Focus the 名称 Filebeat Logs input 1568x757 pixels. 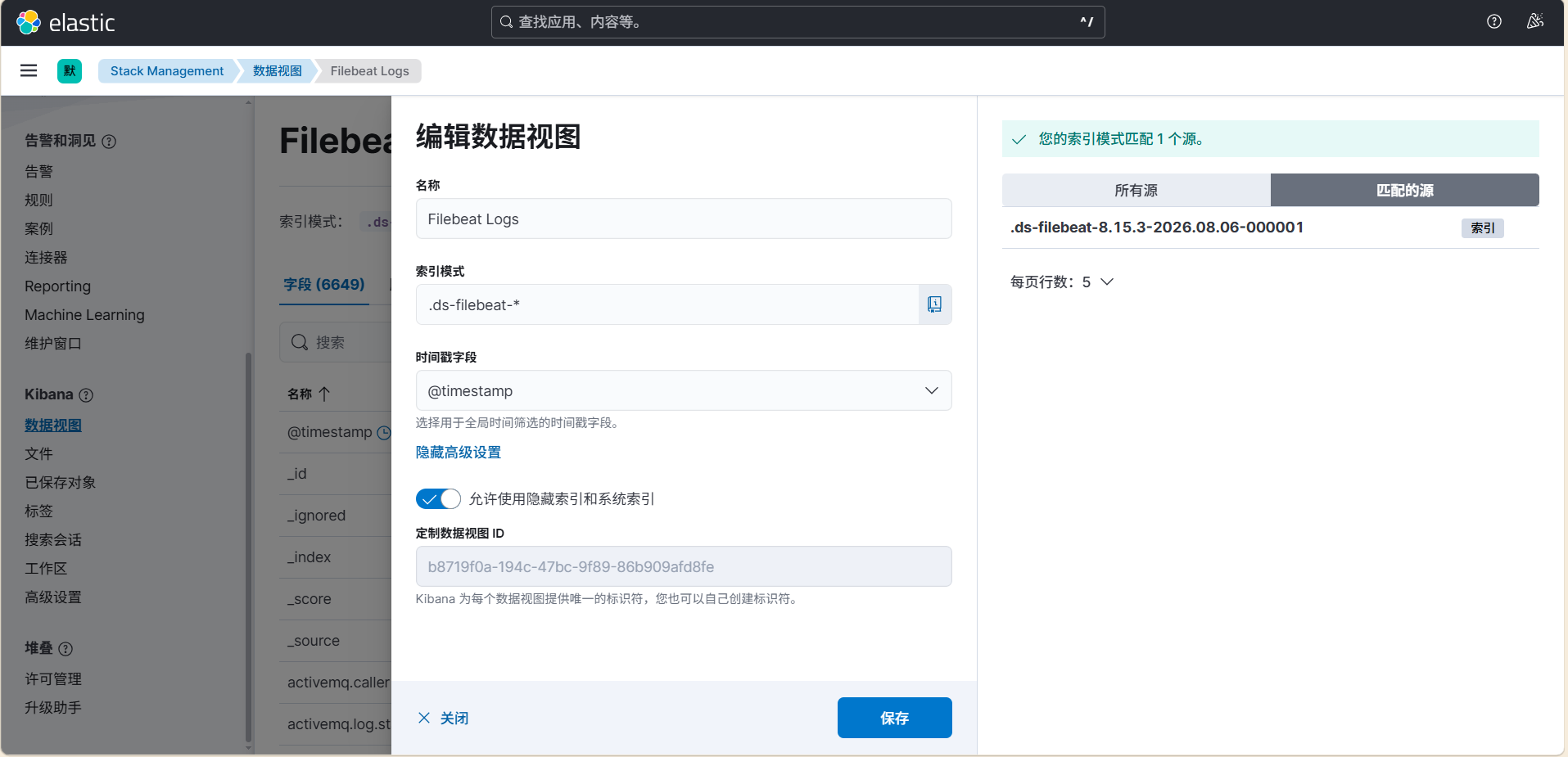[x=684, y=219]
